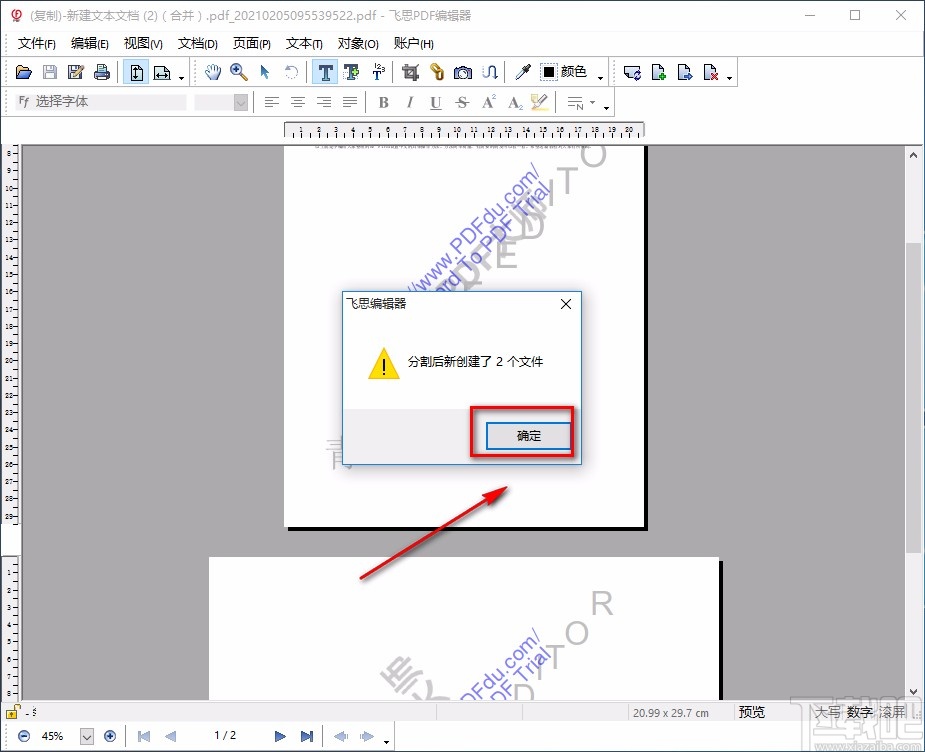Click the camera snapshot icon

pos(463,73)
